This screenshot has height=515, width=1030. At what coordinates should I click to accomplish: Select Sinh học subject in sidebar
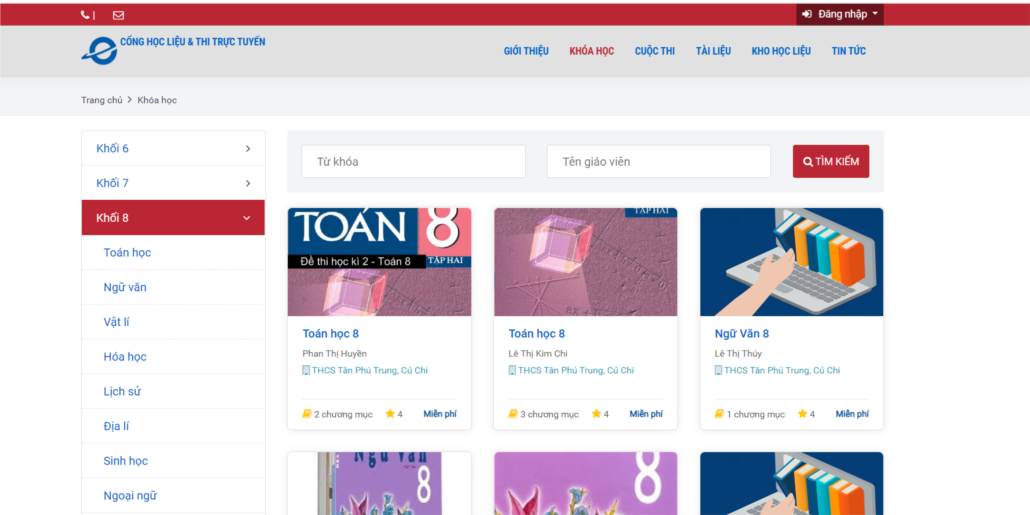(x=125, y=461)
